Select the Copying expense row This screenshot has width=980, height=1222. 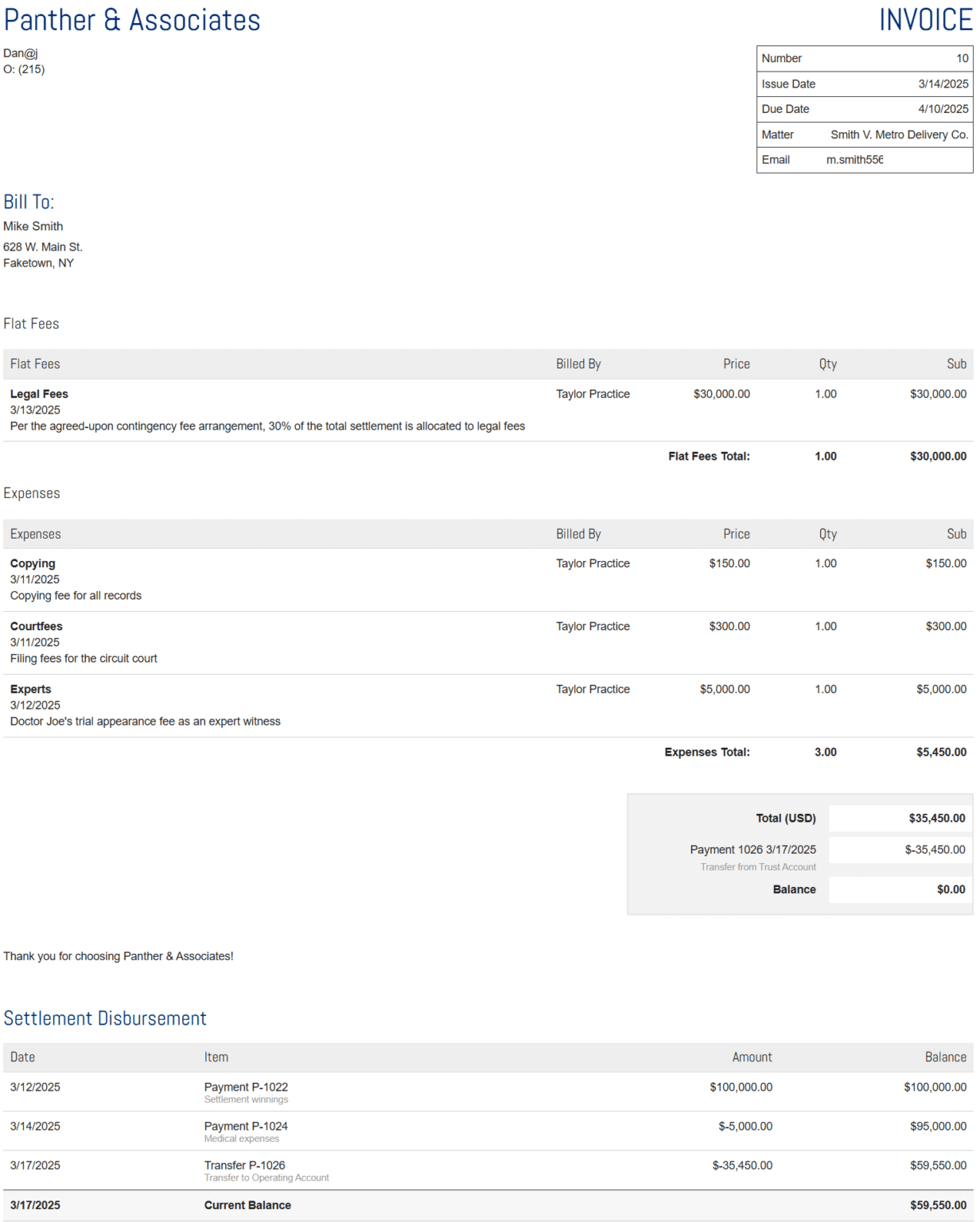tap(33, 562)
